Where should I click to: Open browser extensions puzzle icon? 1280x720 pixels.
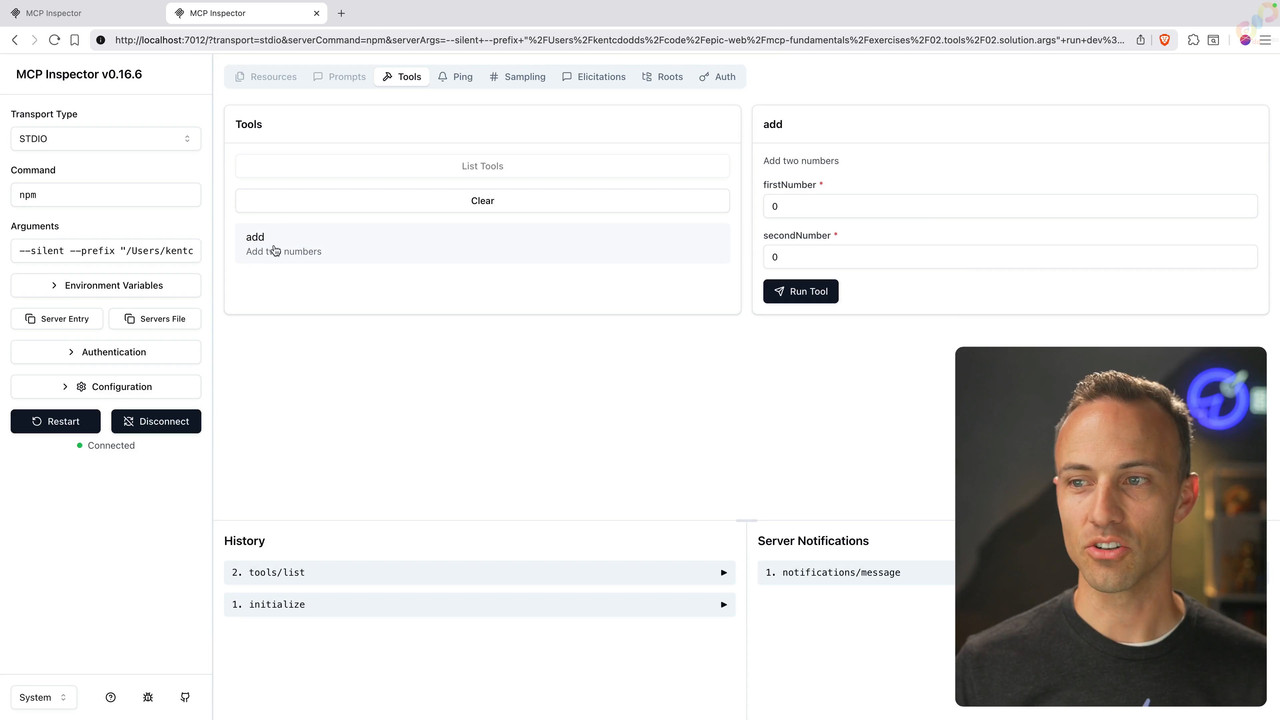click(x=1193, y=40)
